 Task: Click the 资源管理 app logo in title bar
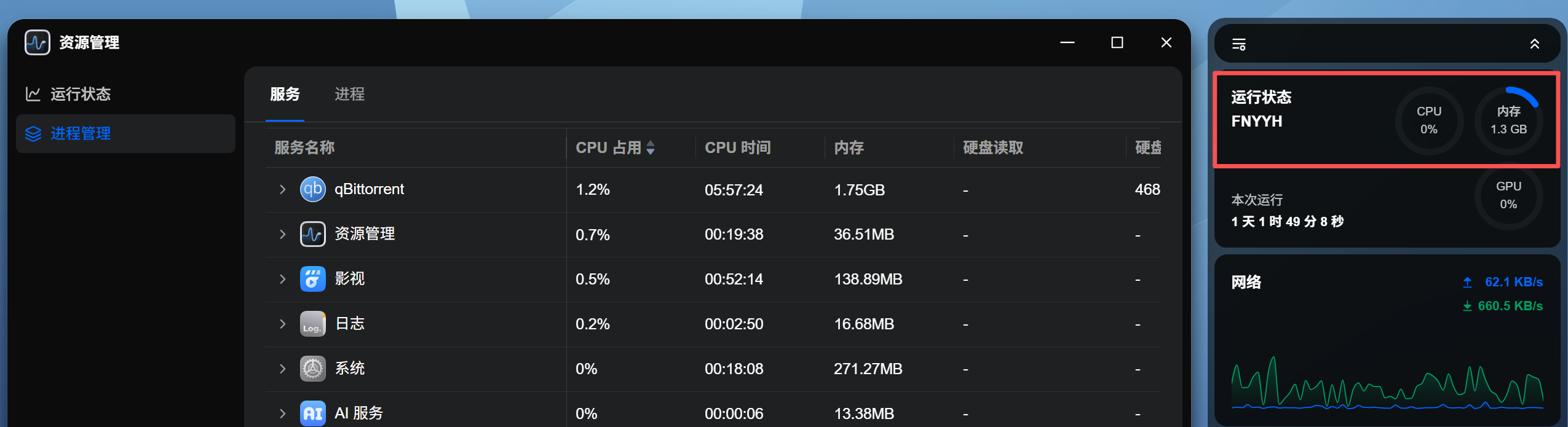click(37, 42)
